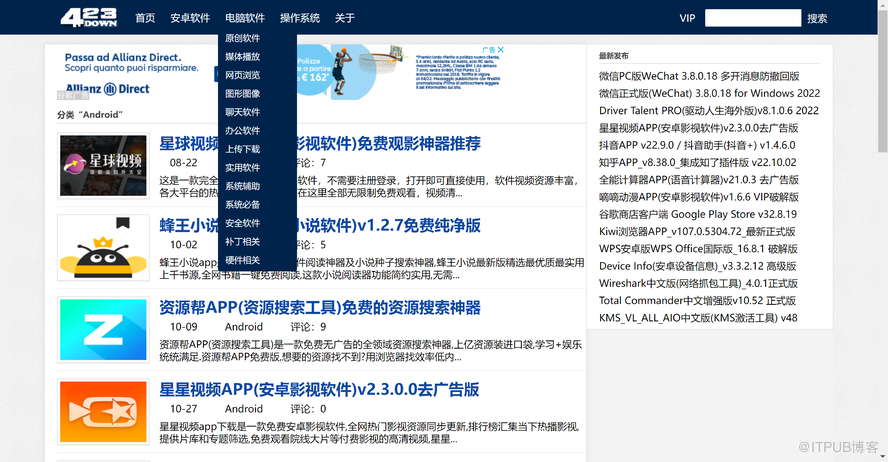Open the 关于 navigation item
This screenshot has width=888, height=462.
[344, 18]
